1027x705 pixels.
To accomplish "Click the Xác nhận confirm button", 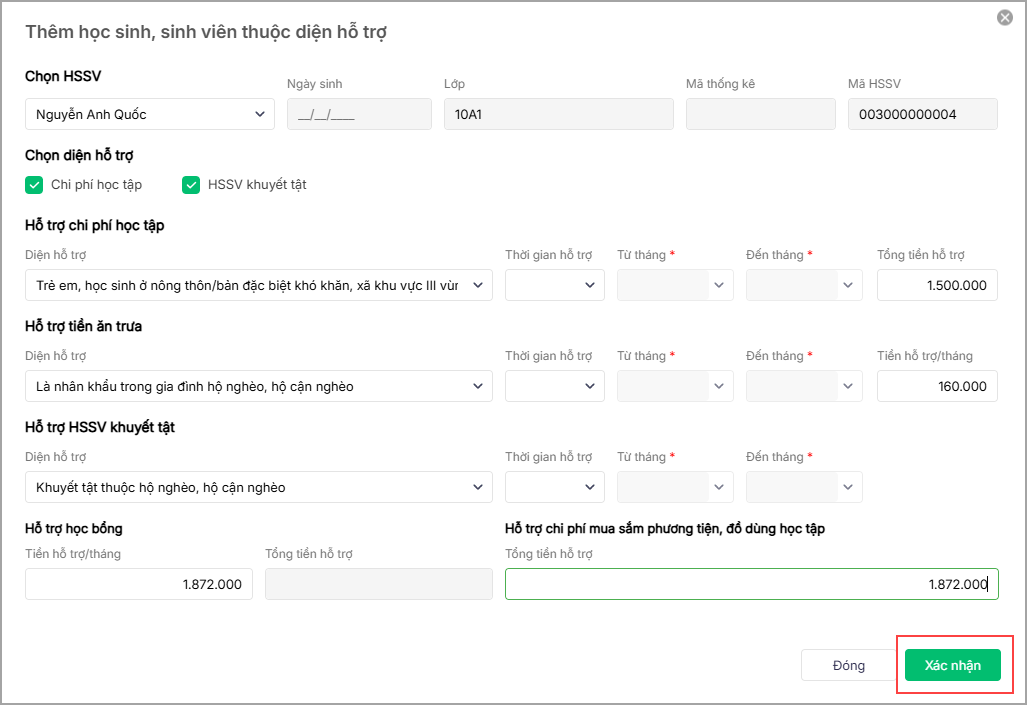I will tap(952, 666).
